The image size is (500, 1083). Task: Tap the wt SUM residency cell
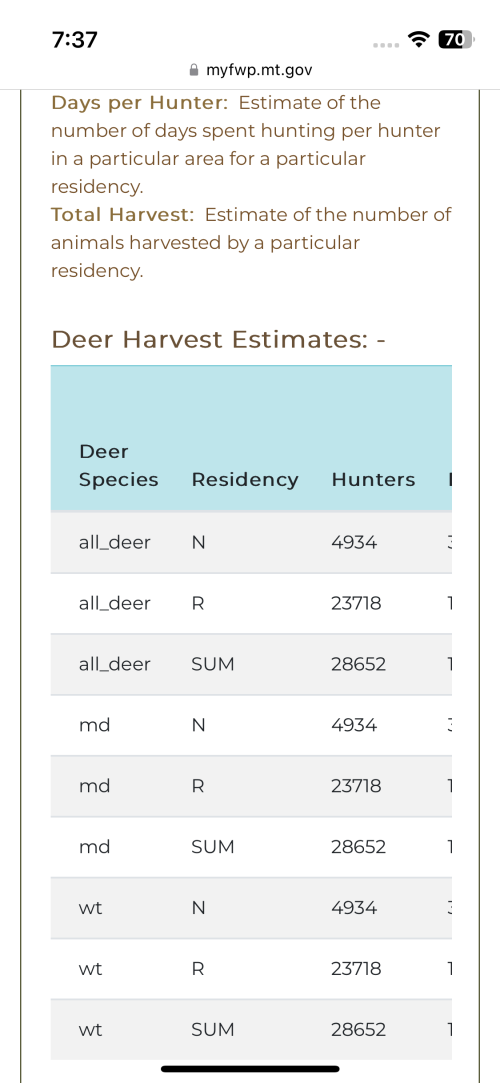point(213,1030)
